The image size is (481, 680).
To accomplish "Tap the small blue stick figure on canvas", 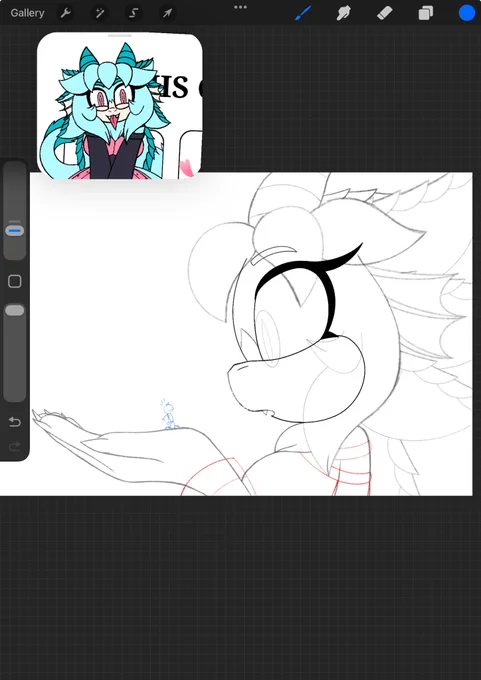I will point(170,415).
